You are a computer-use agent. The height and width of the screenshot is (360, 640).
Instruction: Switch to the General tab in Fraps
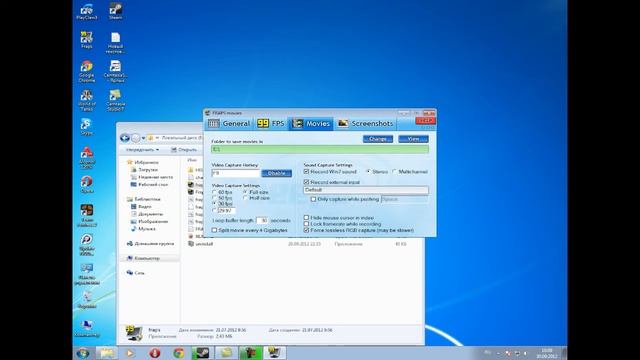229,123
